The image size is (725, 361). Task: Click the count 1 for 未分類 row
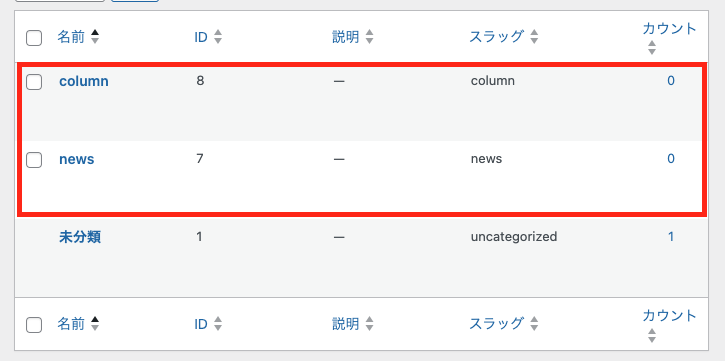coord(670,237)
